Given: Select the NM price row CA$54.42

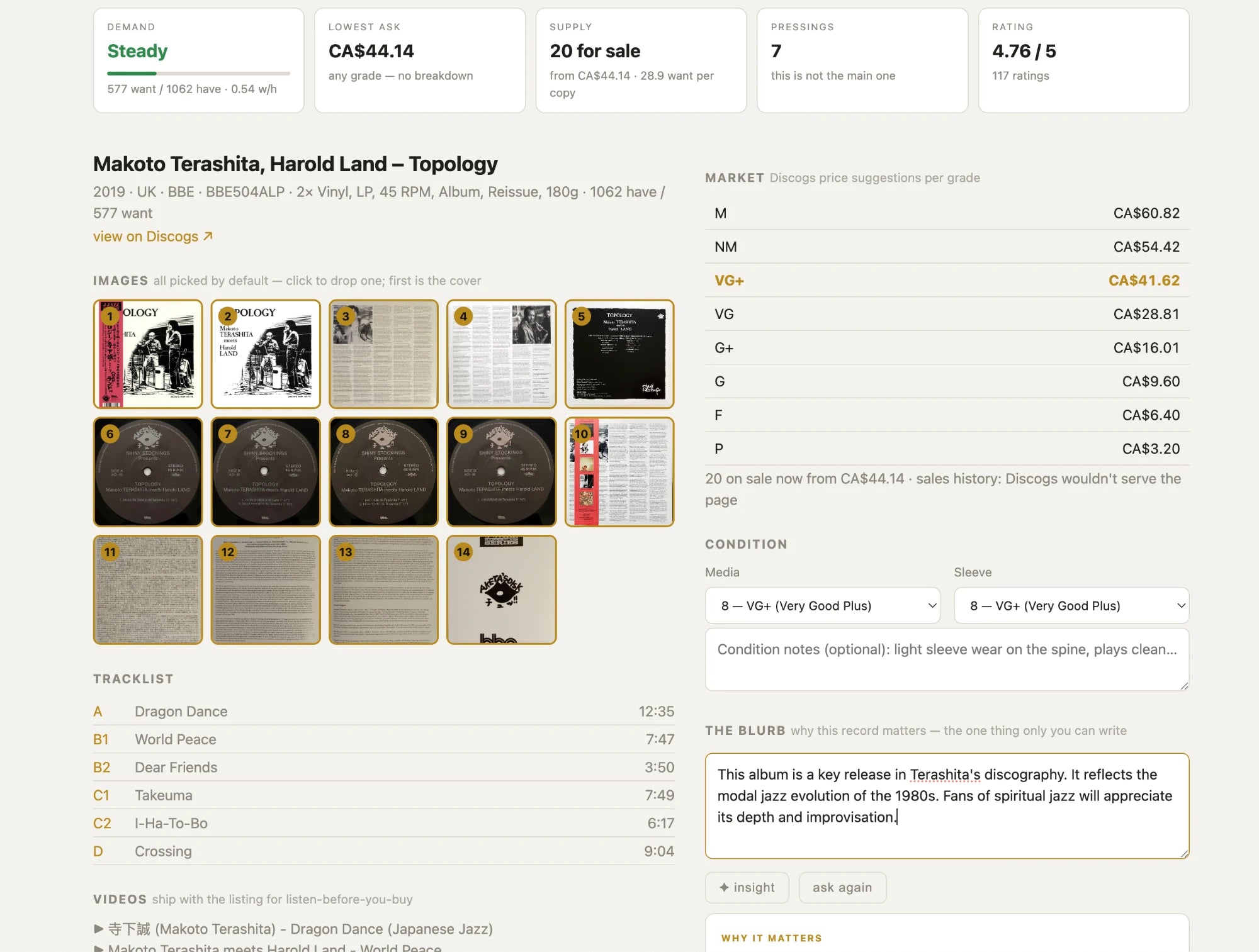Looking at the screenshot, I should (947, 247).
